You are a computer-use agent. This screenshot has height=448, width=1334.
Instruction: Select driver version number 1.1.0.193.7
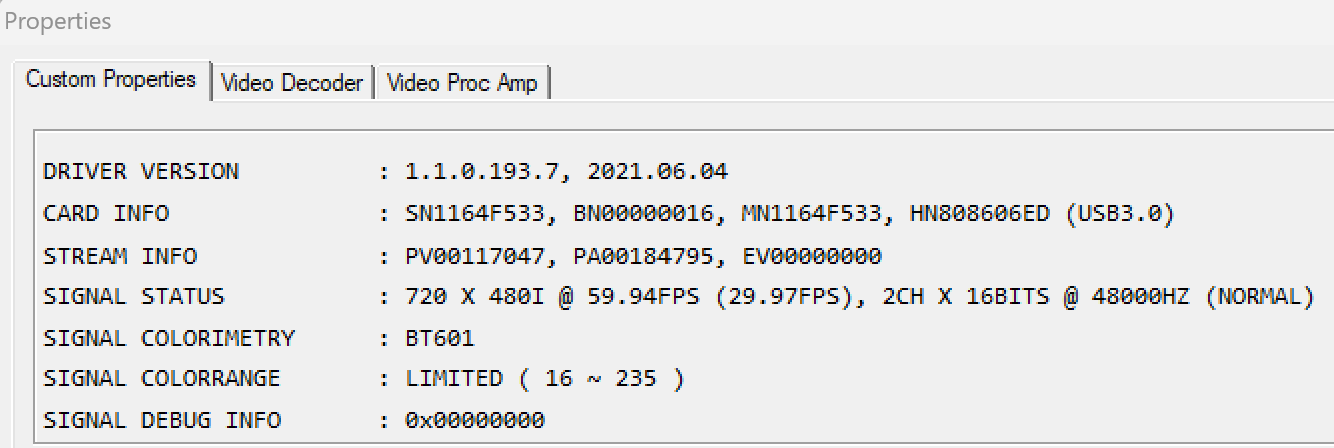[482, 172]
